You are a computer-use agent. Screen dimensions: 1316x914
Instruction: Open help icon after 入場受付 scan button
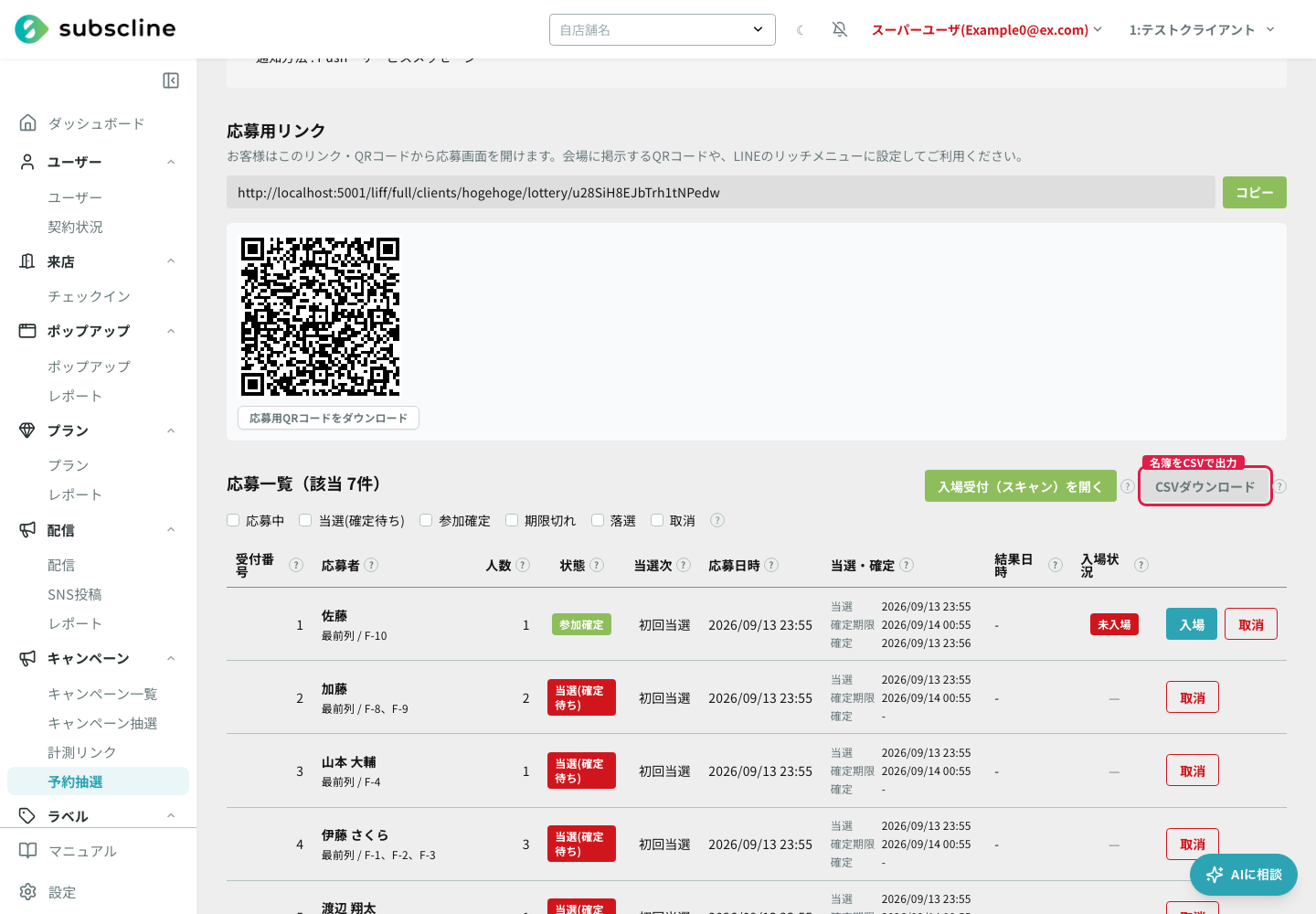tap(1128, 486)
